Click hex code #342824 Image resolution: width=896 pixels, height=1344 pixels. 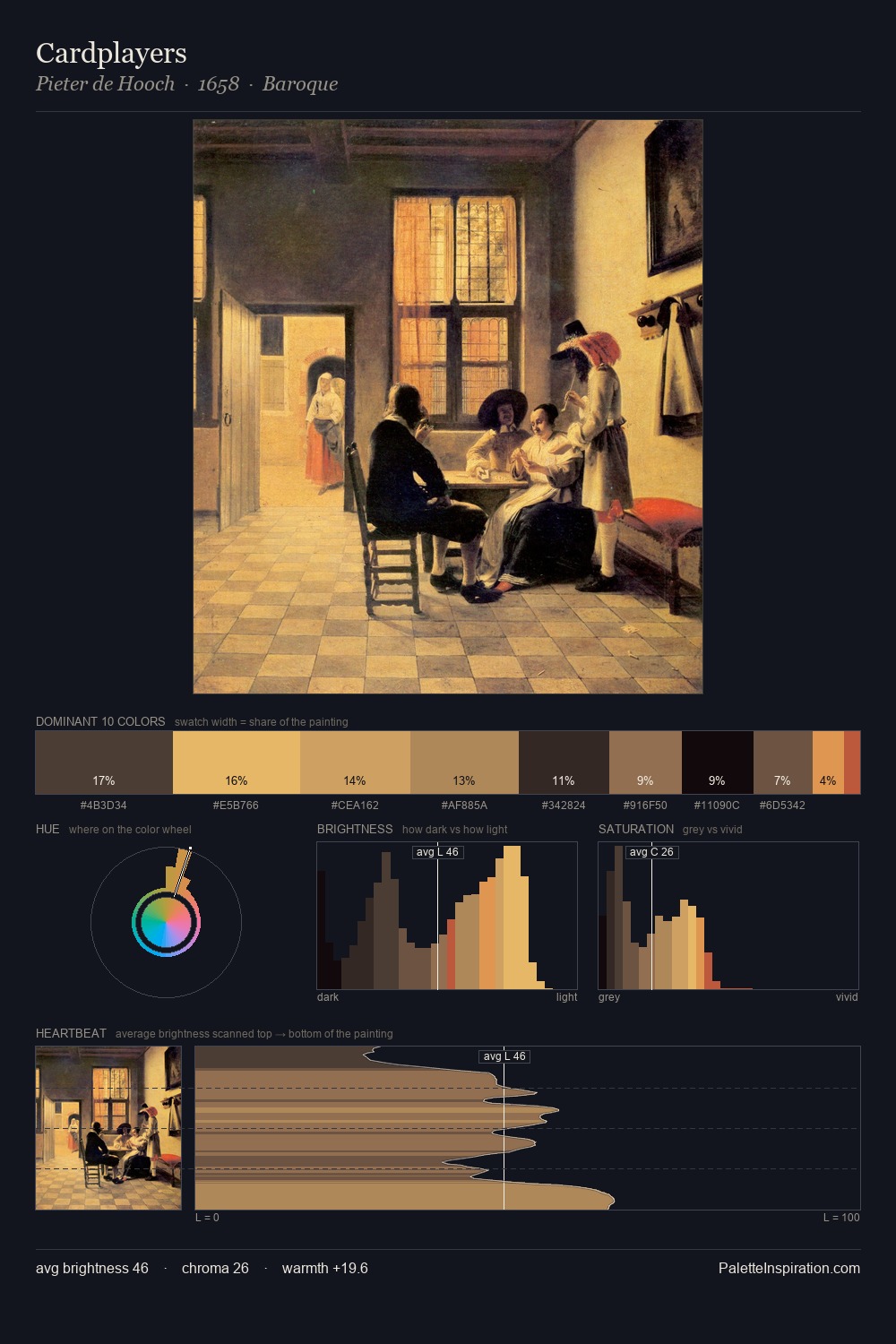[564, 806]
